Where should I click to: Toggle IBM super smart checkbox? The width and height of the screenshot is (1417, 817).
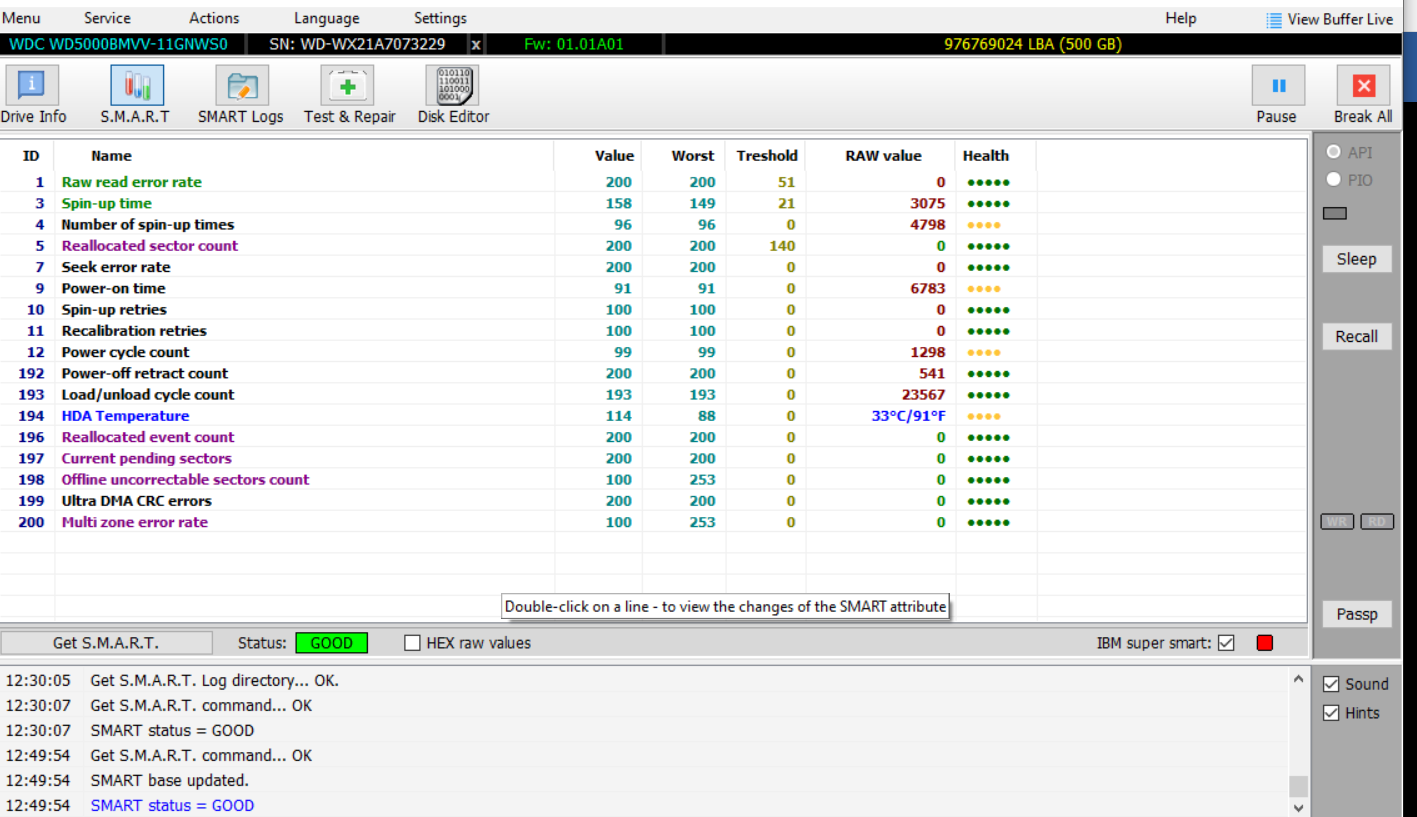[1227, 643]
